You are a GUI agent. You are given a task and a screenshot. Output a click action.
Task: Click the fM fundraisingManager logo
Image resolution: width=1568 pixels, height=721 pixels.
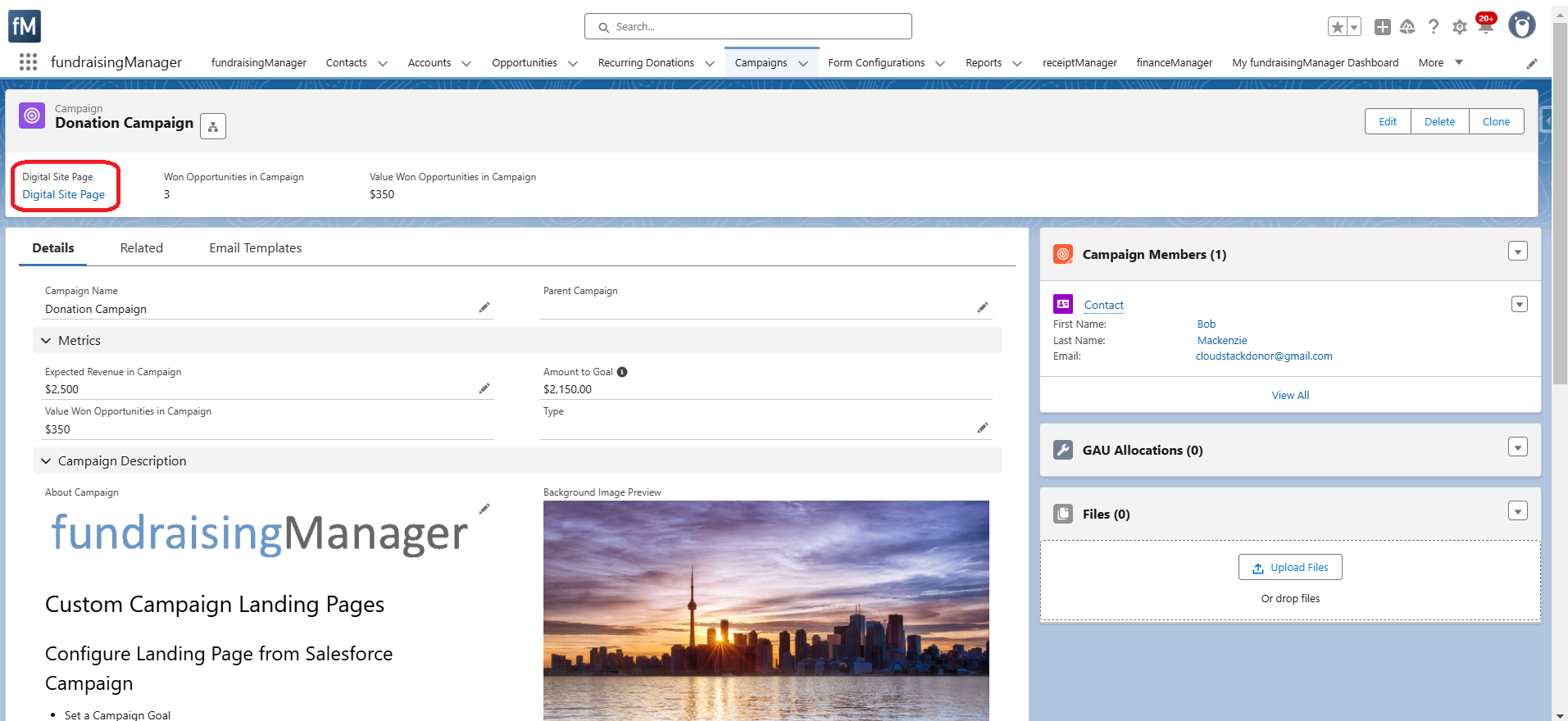tap(25, 26)
